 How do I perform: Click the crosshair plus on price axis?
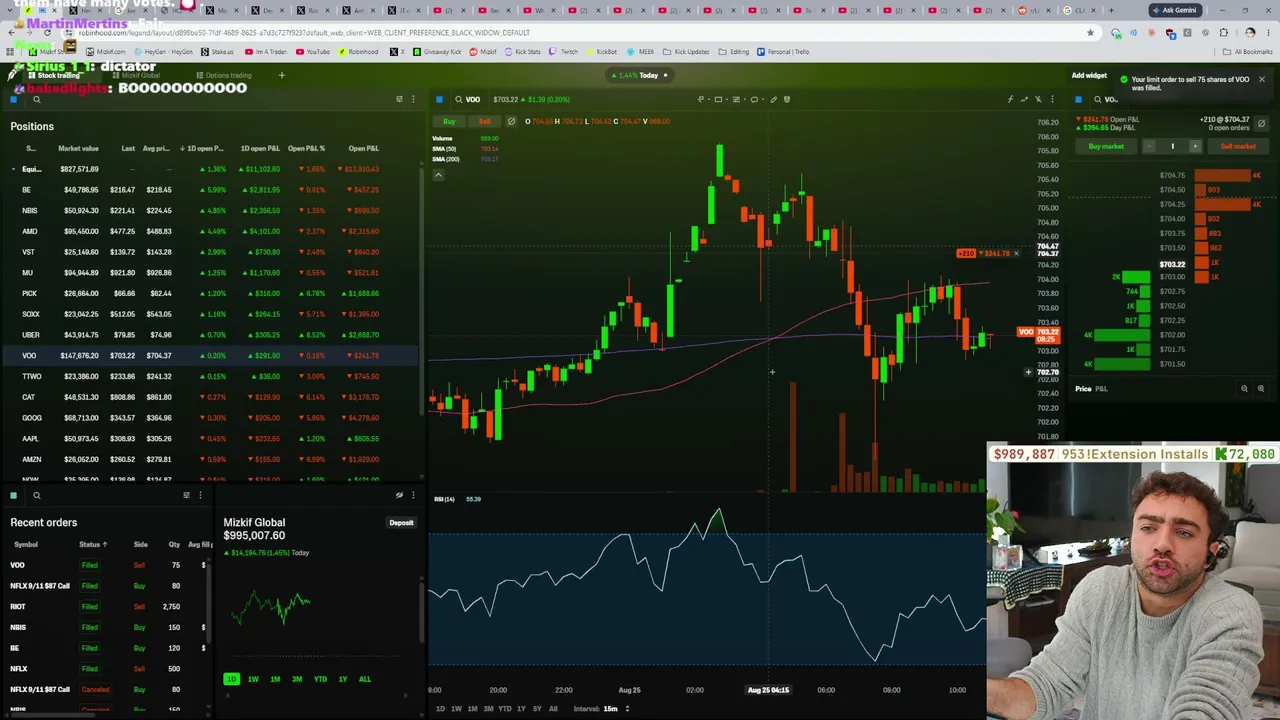click(1028, 372)
